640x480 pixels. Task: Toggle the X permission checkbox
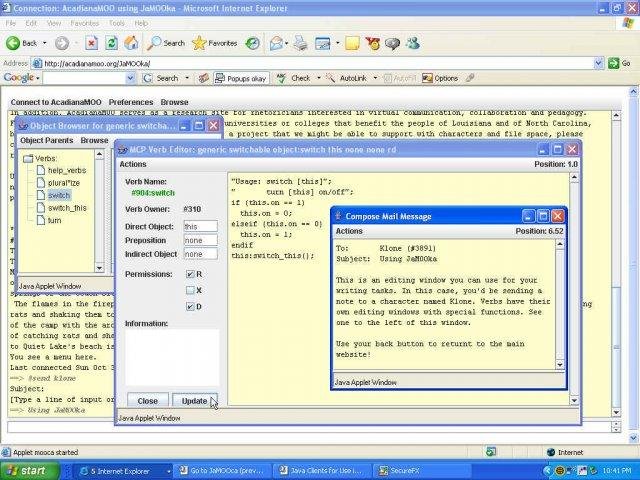pyautogui.click(x=190, y=290)
